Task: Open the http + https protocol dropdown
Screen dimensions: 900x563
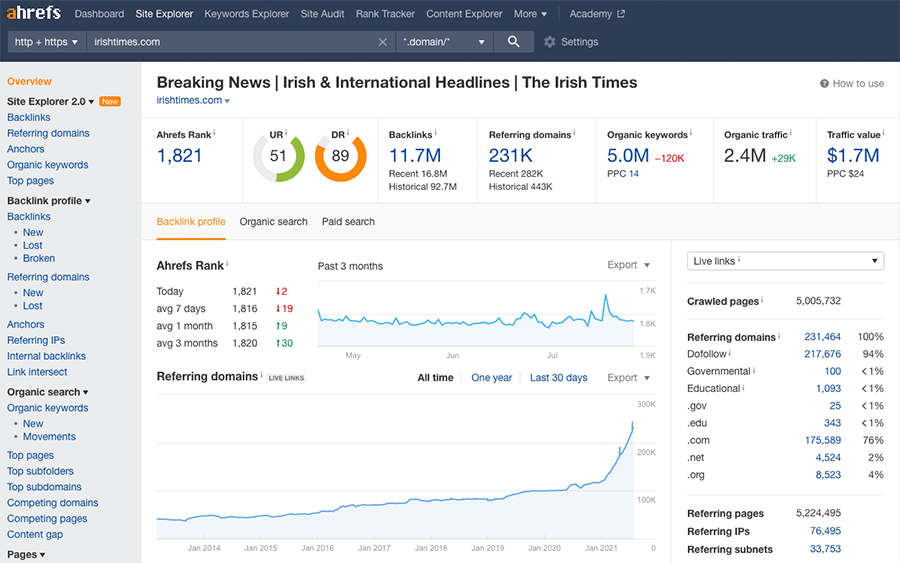Action: 46,42
